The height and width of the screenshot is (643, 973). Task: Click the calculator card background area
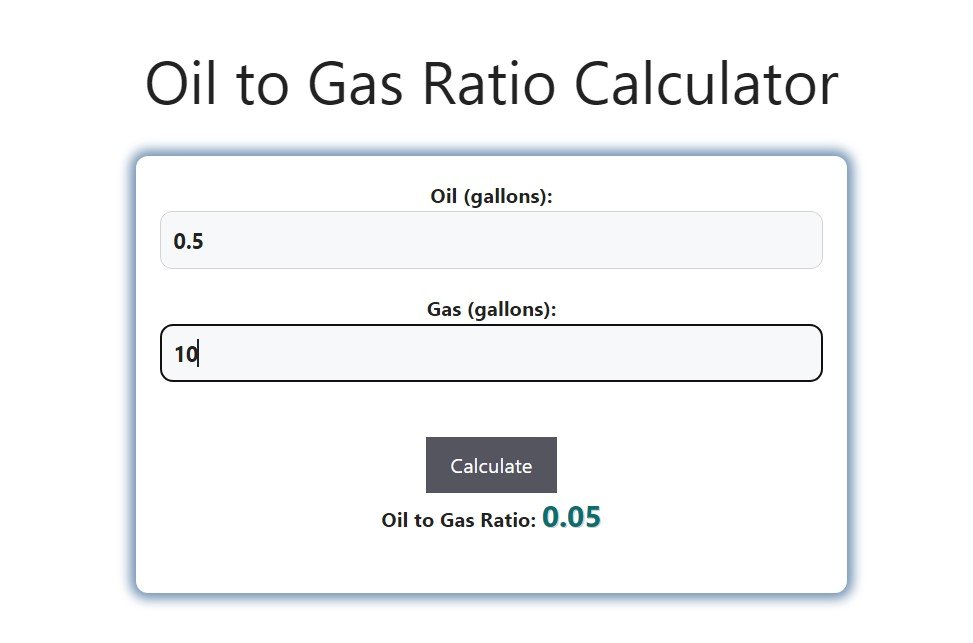pos(491,565)
